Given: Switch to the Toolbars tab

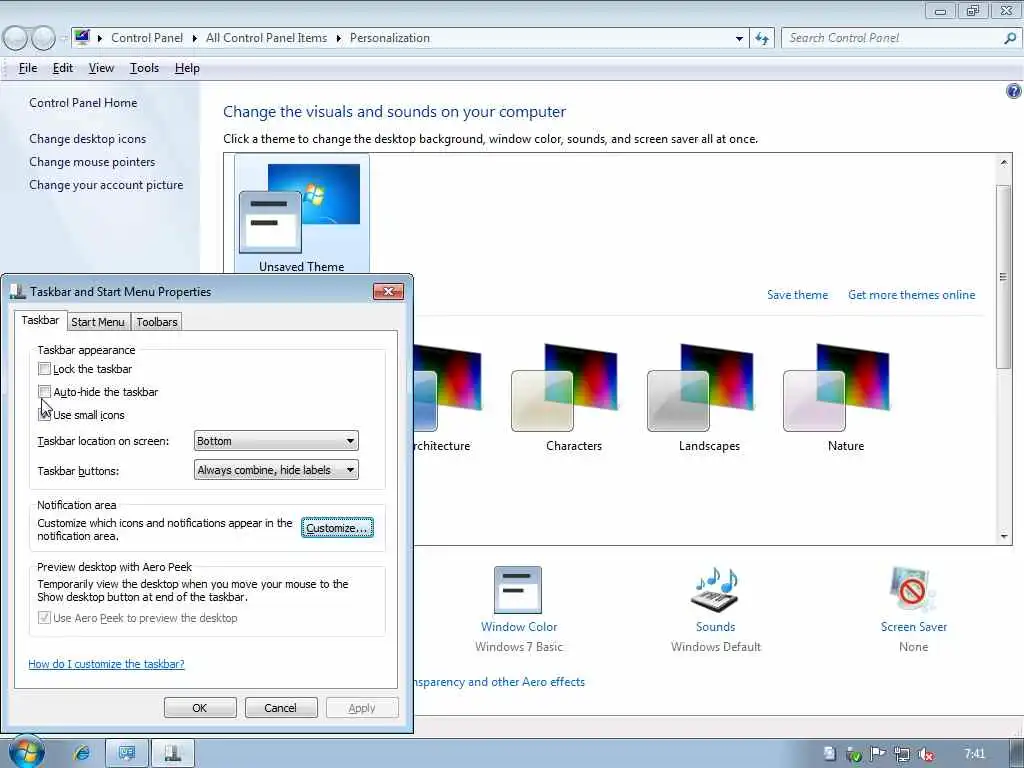Looking at the screenshot, I should tap(157, 322).
